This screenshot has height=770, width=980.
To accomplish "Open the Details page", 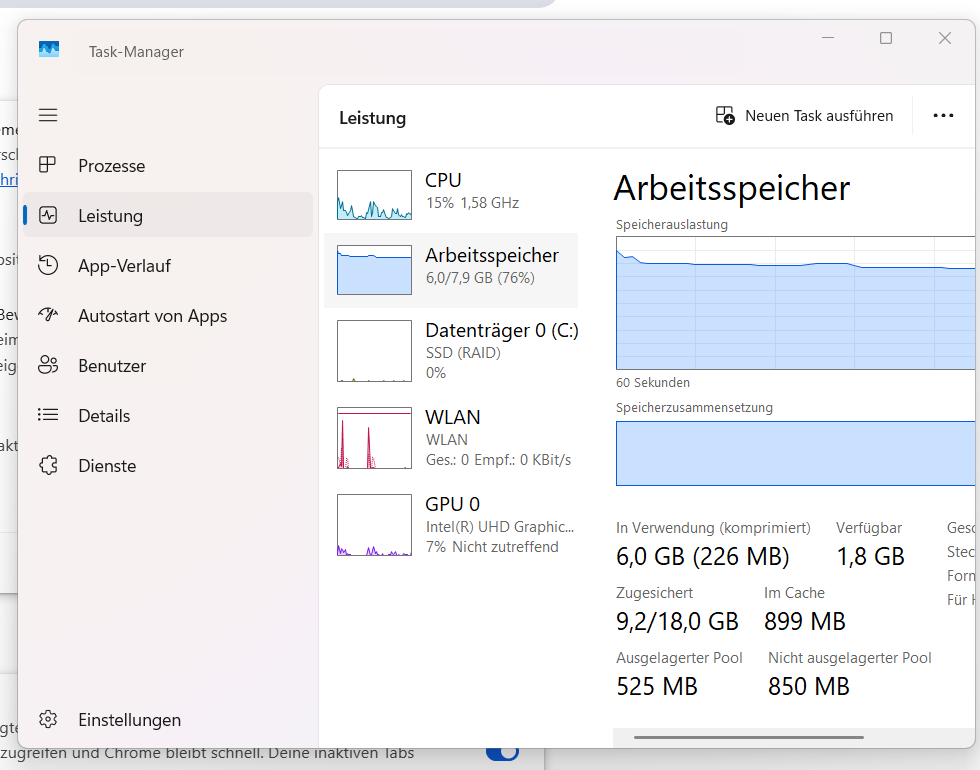I will point(168,416).
